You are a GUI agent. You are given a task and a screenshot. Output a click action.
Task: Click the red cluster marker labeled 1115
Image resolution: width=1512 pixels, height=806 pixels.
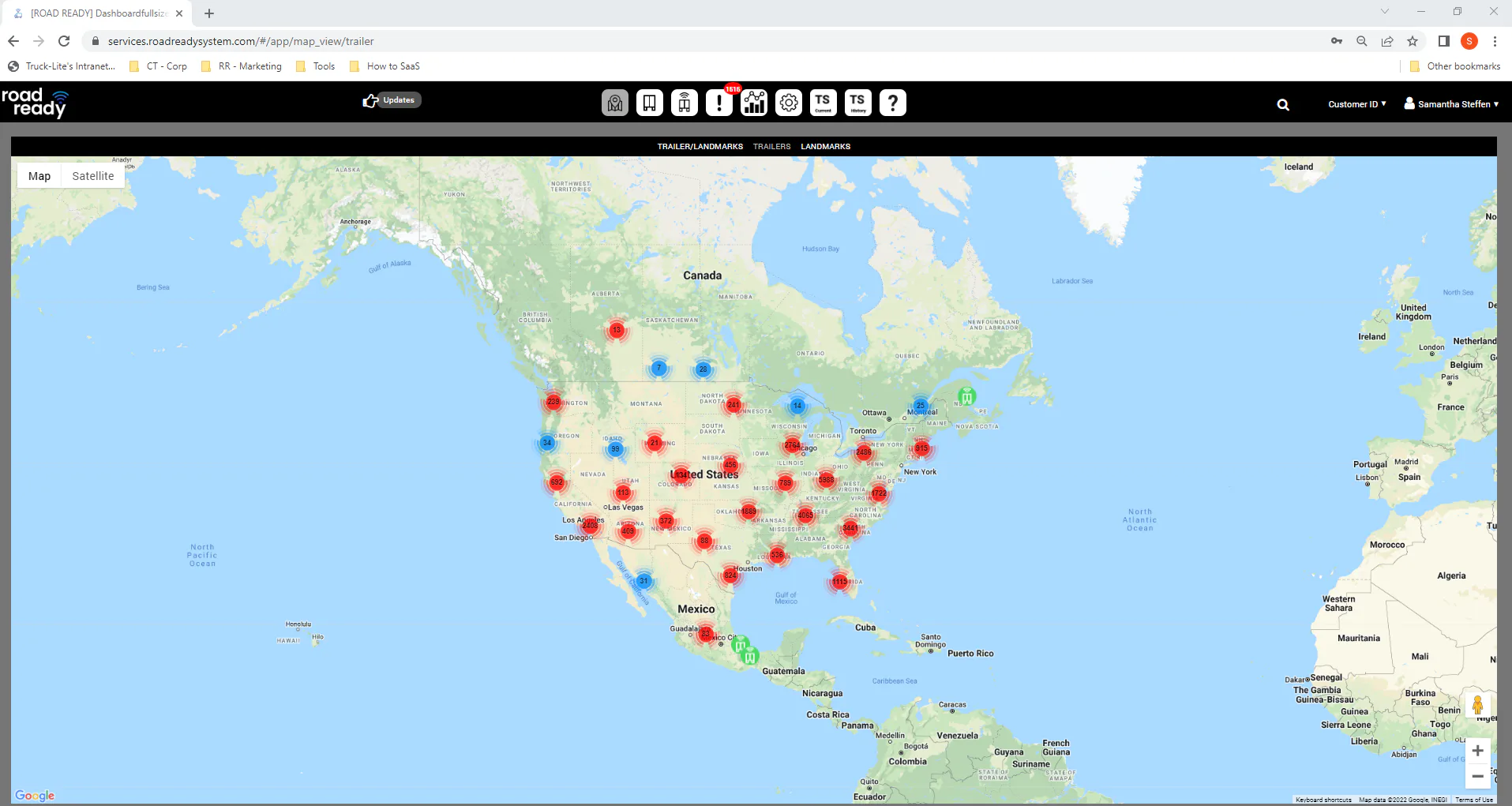click(839, 582)
